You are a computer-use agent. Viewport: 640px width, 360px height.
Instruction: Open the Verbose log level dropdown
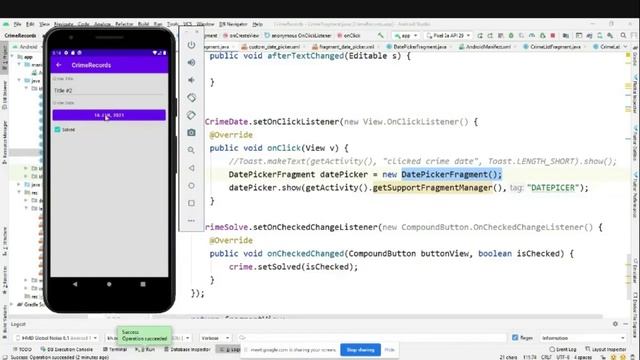click(x=215, y=338)
